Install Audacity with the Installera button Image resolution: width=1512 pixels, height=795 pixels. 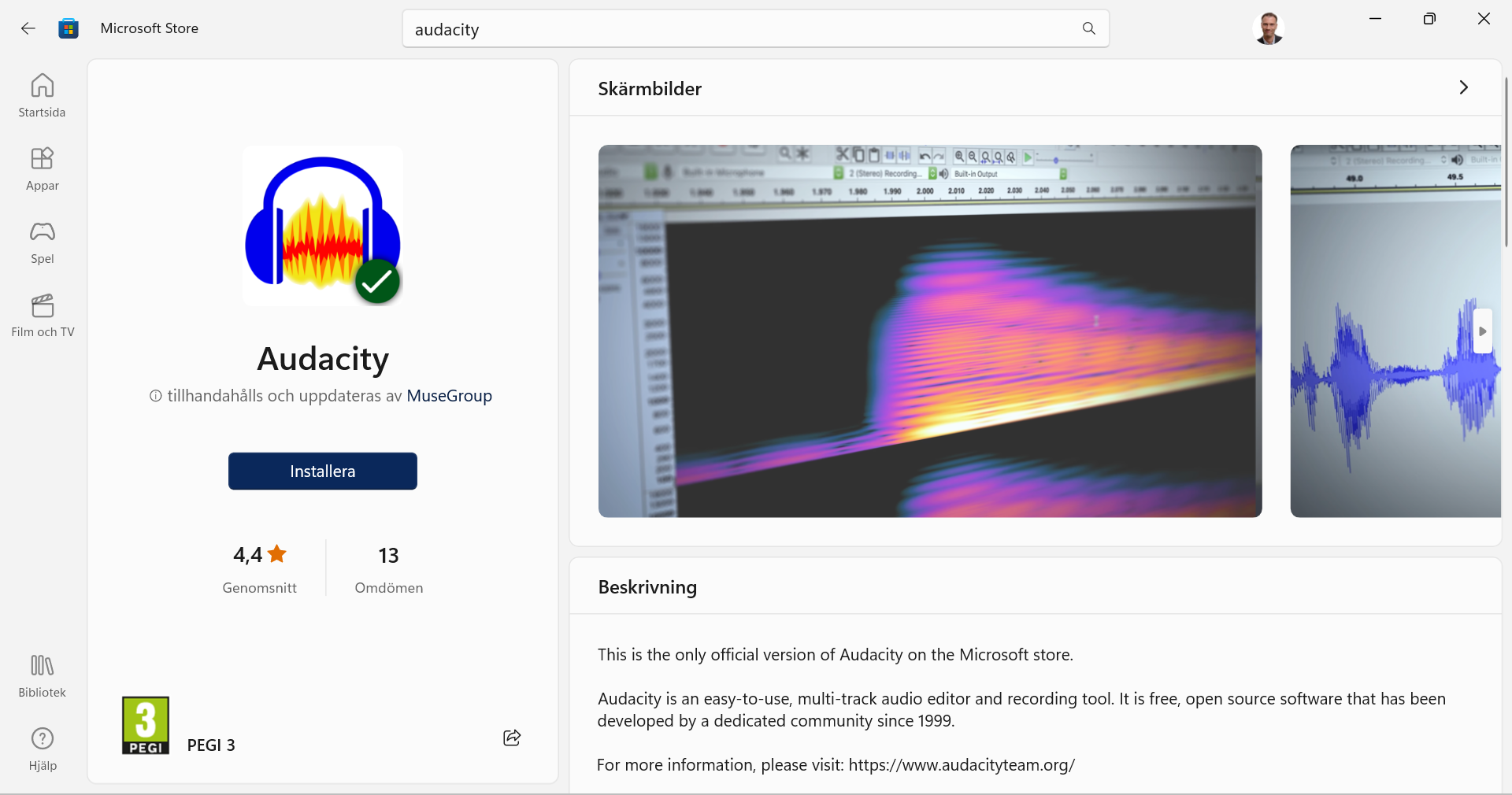pyautogui.click(x=322, y=471)
